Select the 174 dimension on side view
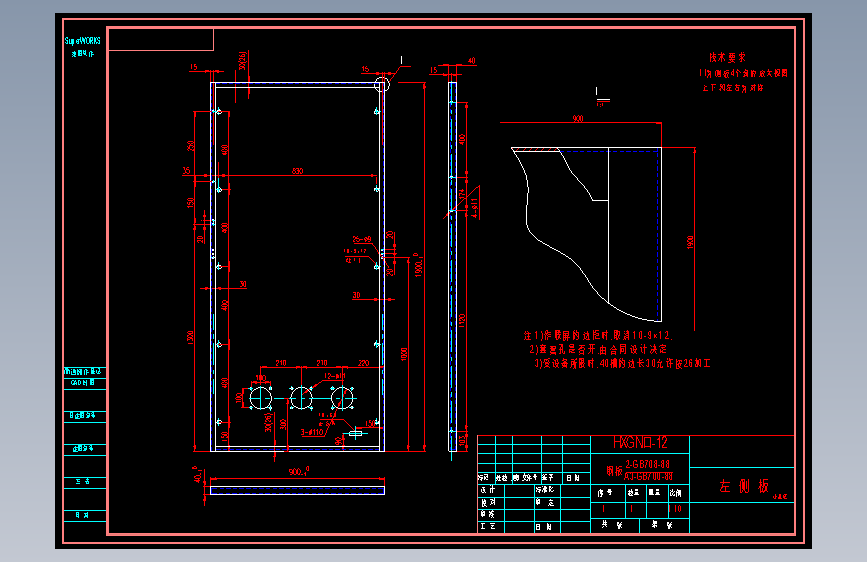Viewport: 867px width, 562px height. (462, 195)
